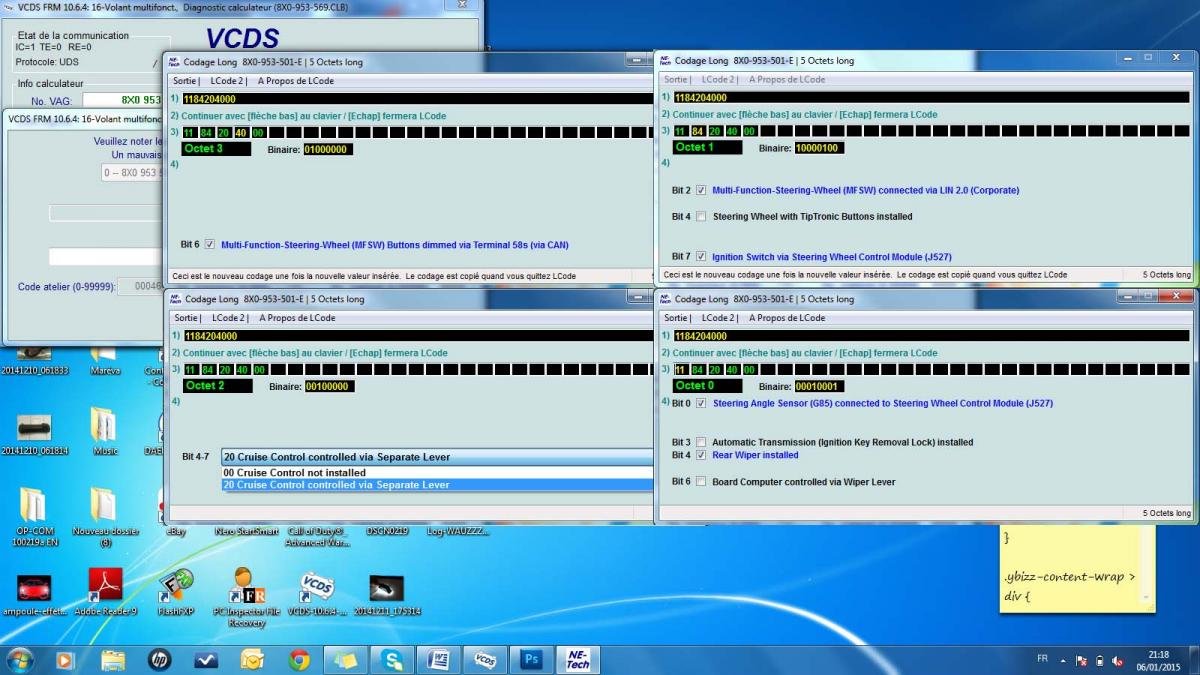Select the FlashFXP desktop shortcut

coord(176,592)
